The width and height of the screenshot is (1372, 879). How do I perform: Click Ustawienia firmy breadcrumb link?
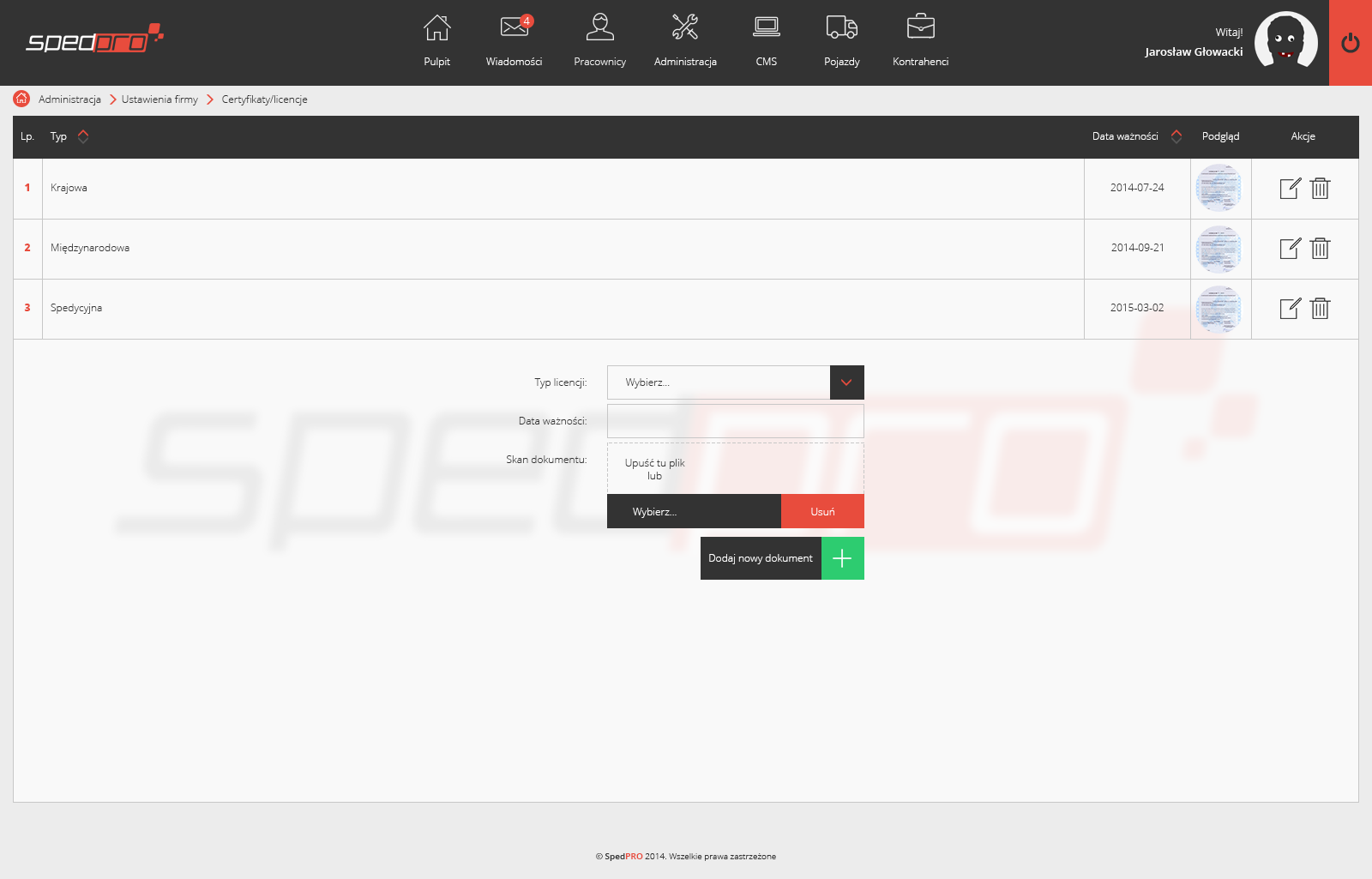(x=159, y=99)
